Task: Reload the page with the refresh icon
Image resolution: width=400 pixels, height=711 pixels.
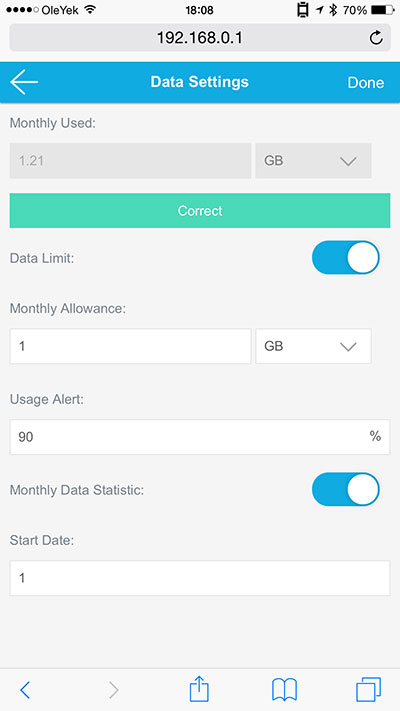Action: (376, 38)
